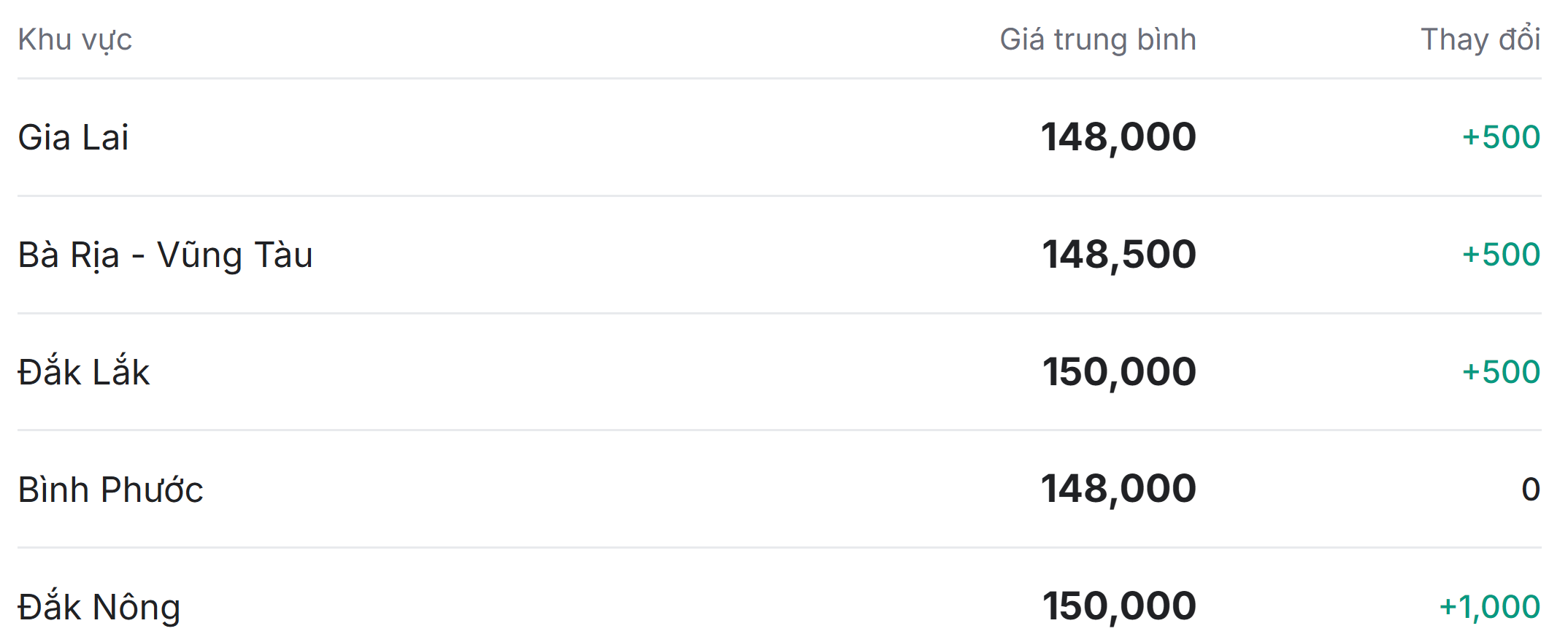Select the Đắk Nông region name
Image resolution: width=1568 pixels, height=642 pixels.
99,607
